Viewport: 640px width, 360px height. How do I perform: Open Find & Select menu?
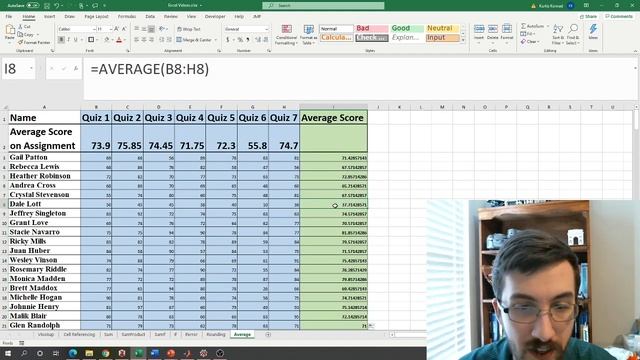pos(573,34)
